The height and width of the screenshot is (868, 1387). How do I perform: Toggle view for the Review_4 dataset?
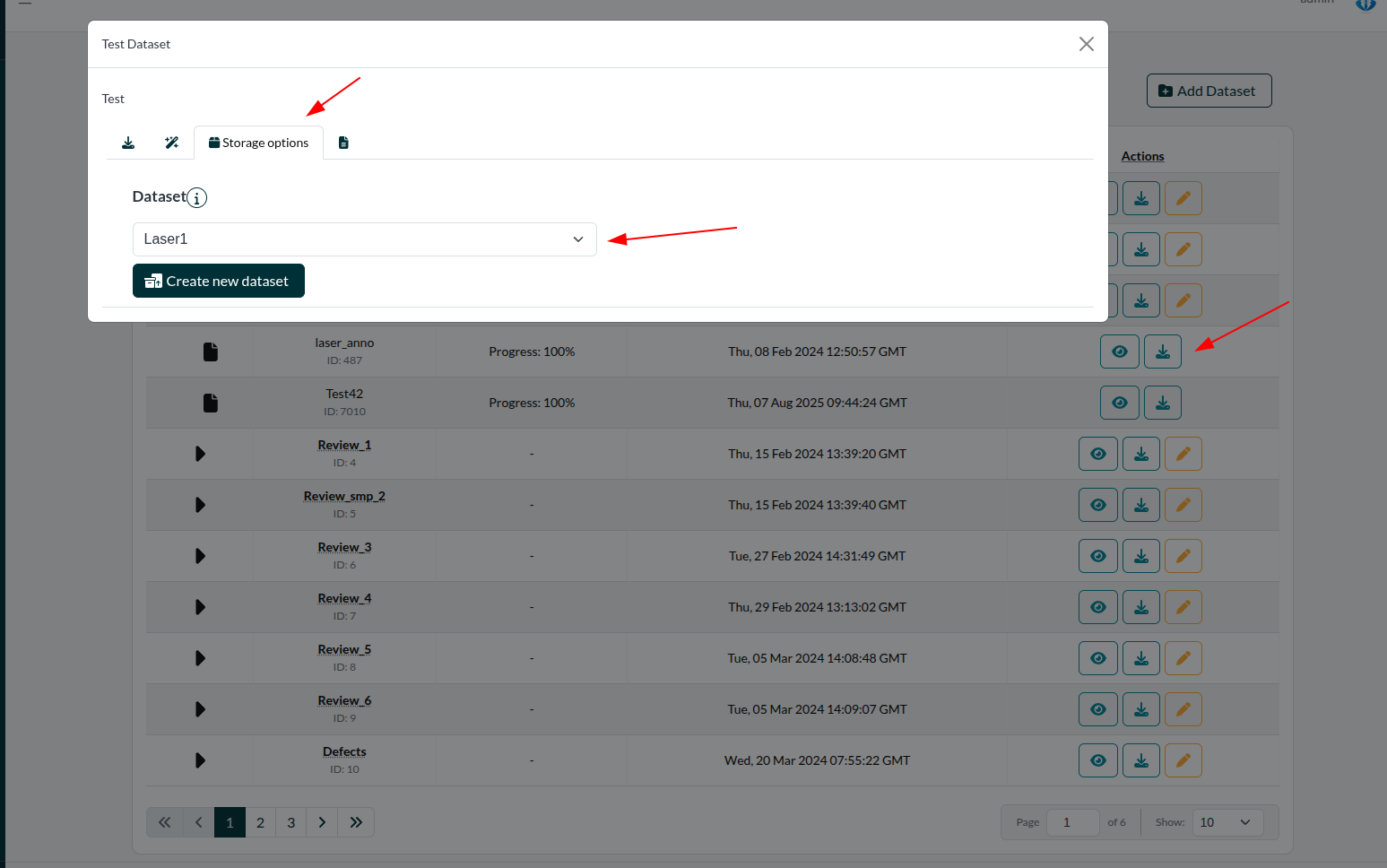[1097, 607]
